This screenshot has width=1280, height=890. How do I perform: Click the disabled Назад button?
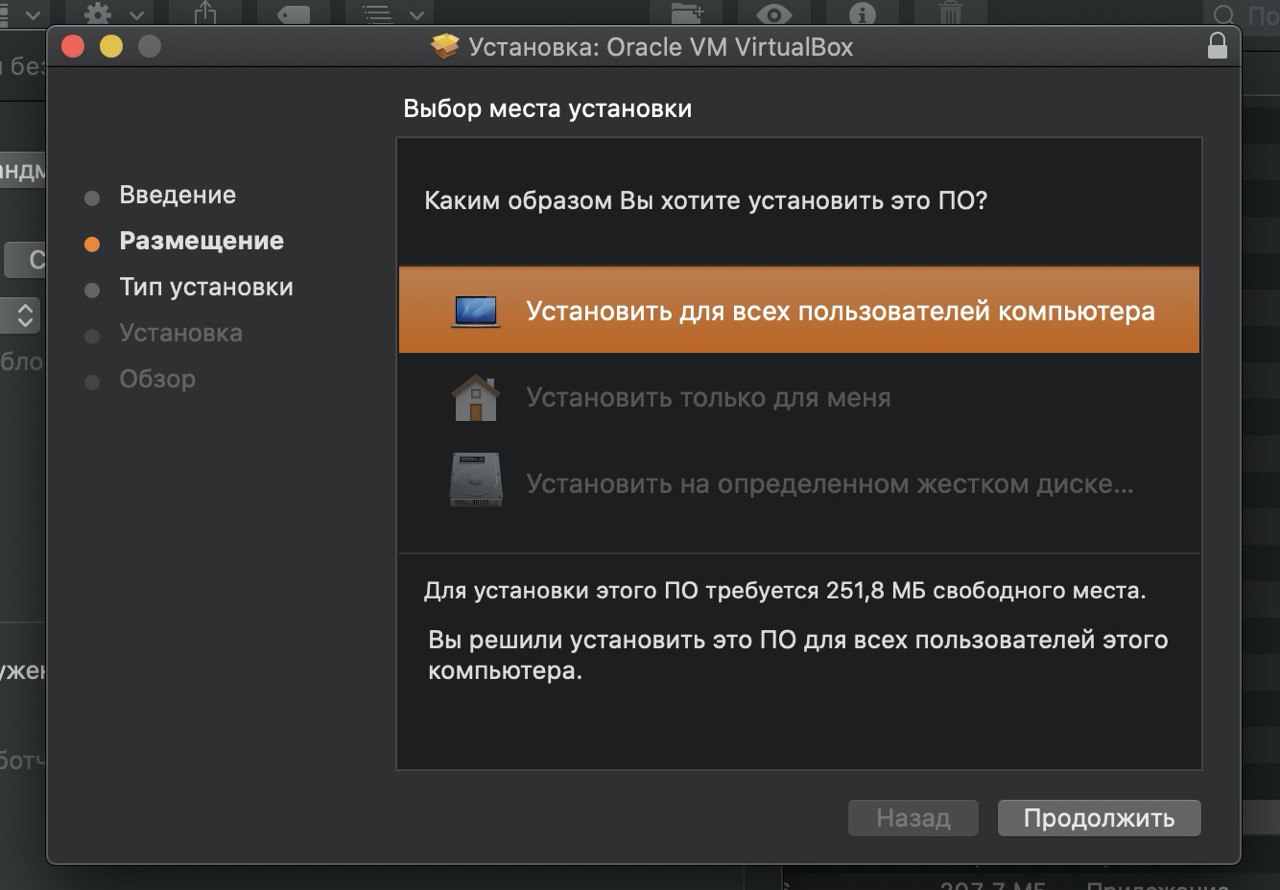[x=913, y=818]
